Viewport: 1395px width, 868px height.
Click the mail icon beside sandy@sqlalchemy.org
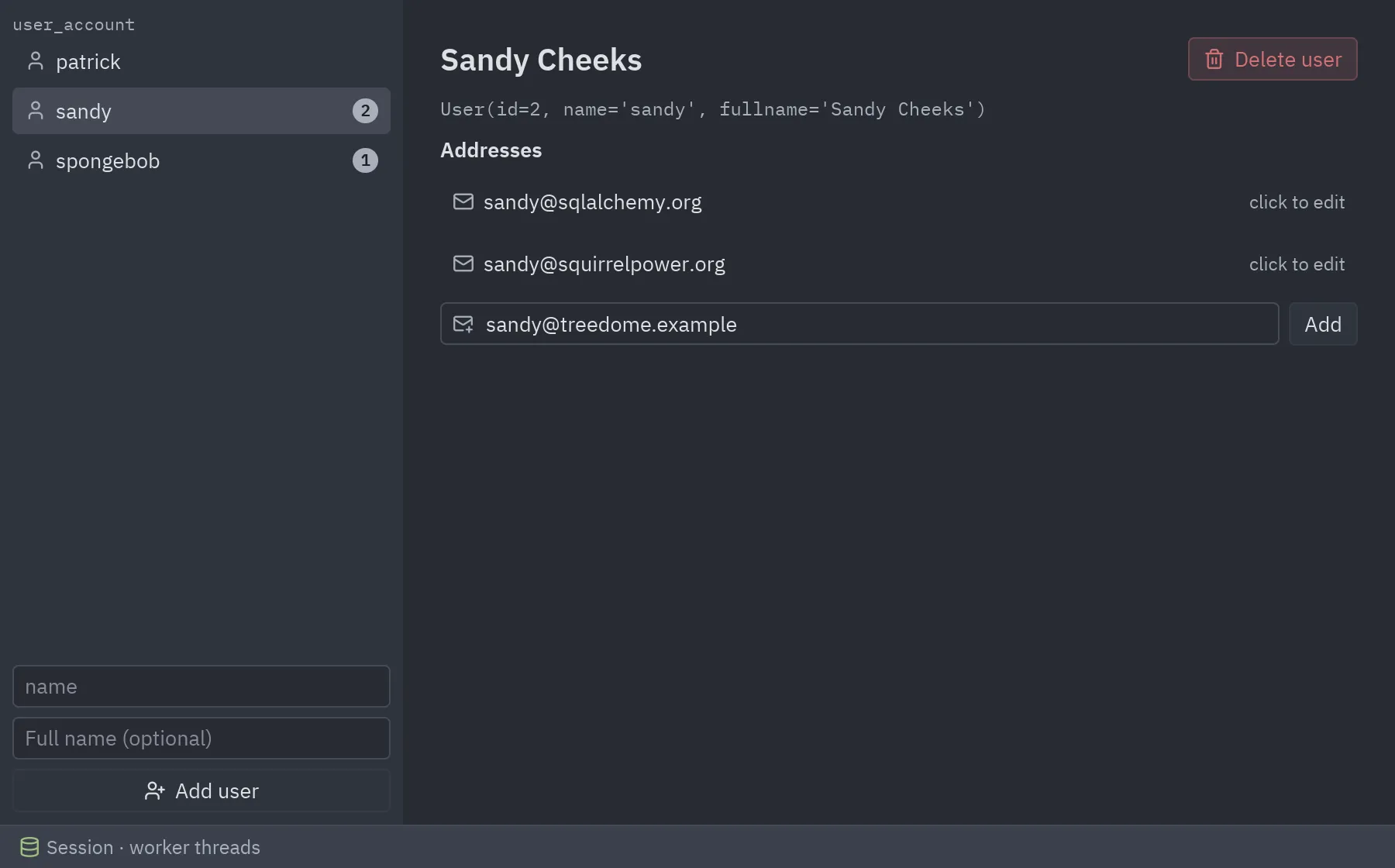click(x=463, y=201)
